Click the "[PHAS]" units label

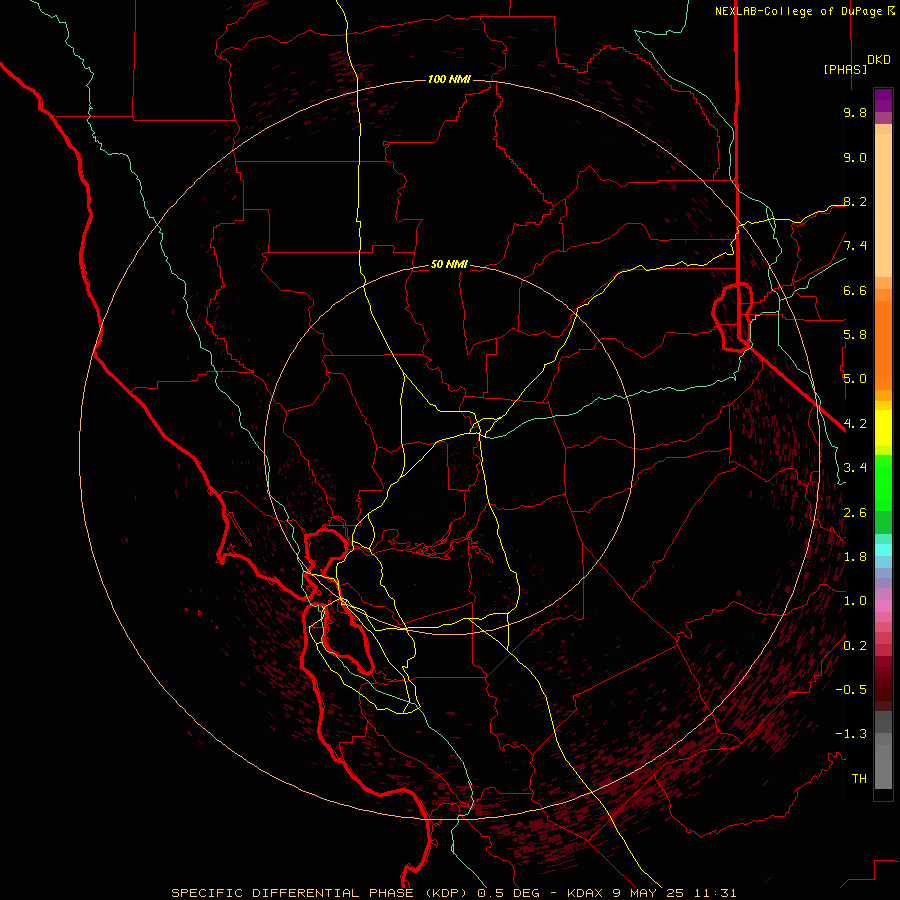(845, 69)
